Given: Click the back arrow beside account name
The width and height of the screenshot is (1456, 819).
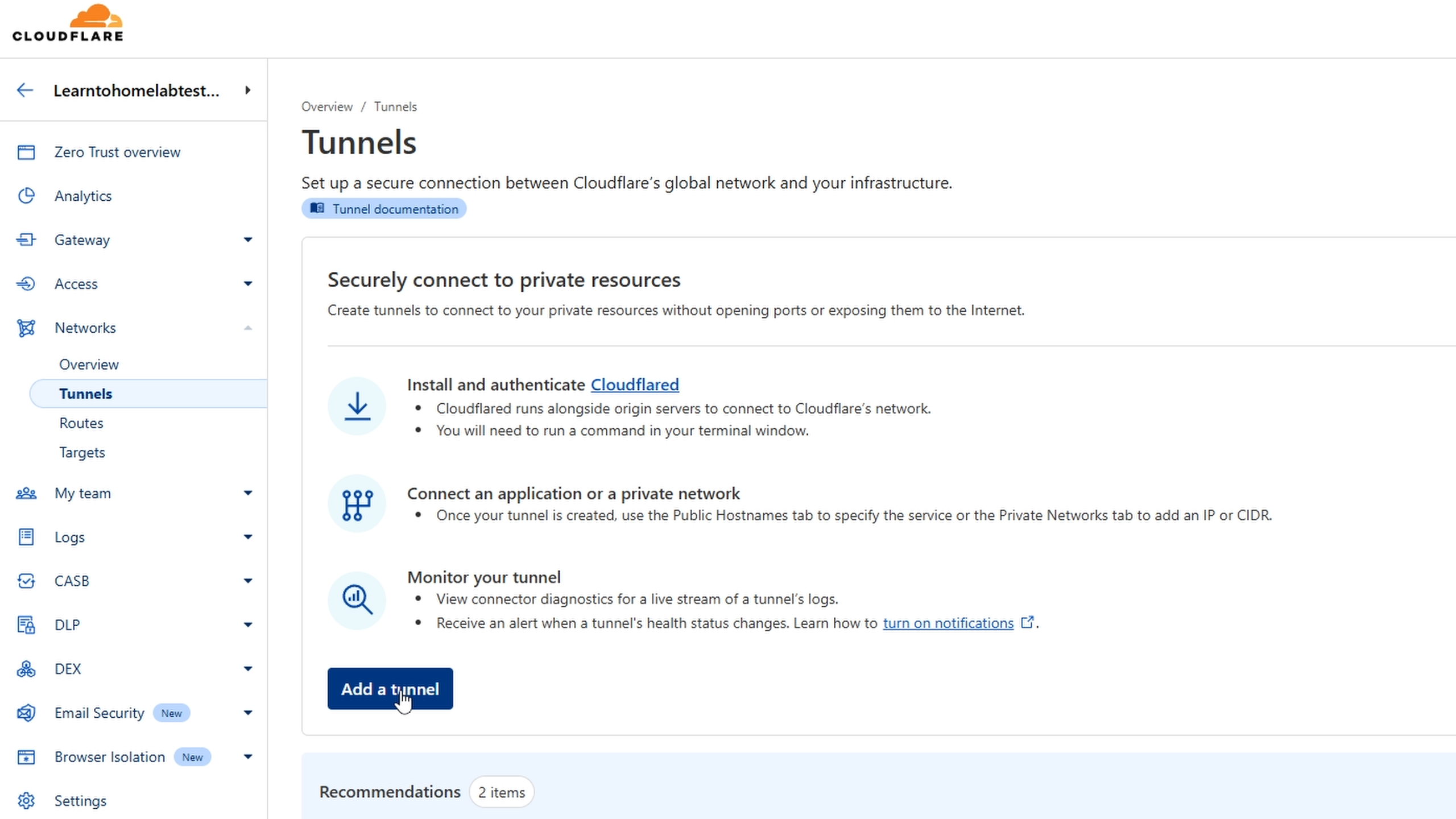Looking at the screenshot, I should [25, 90].
